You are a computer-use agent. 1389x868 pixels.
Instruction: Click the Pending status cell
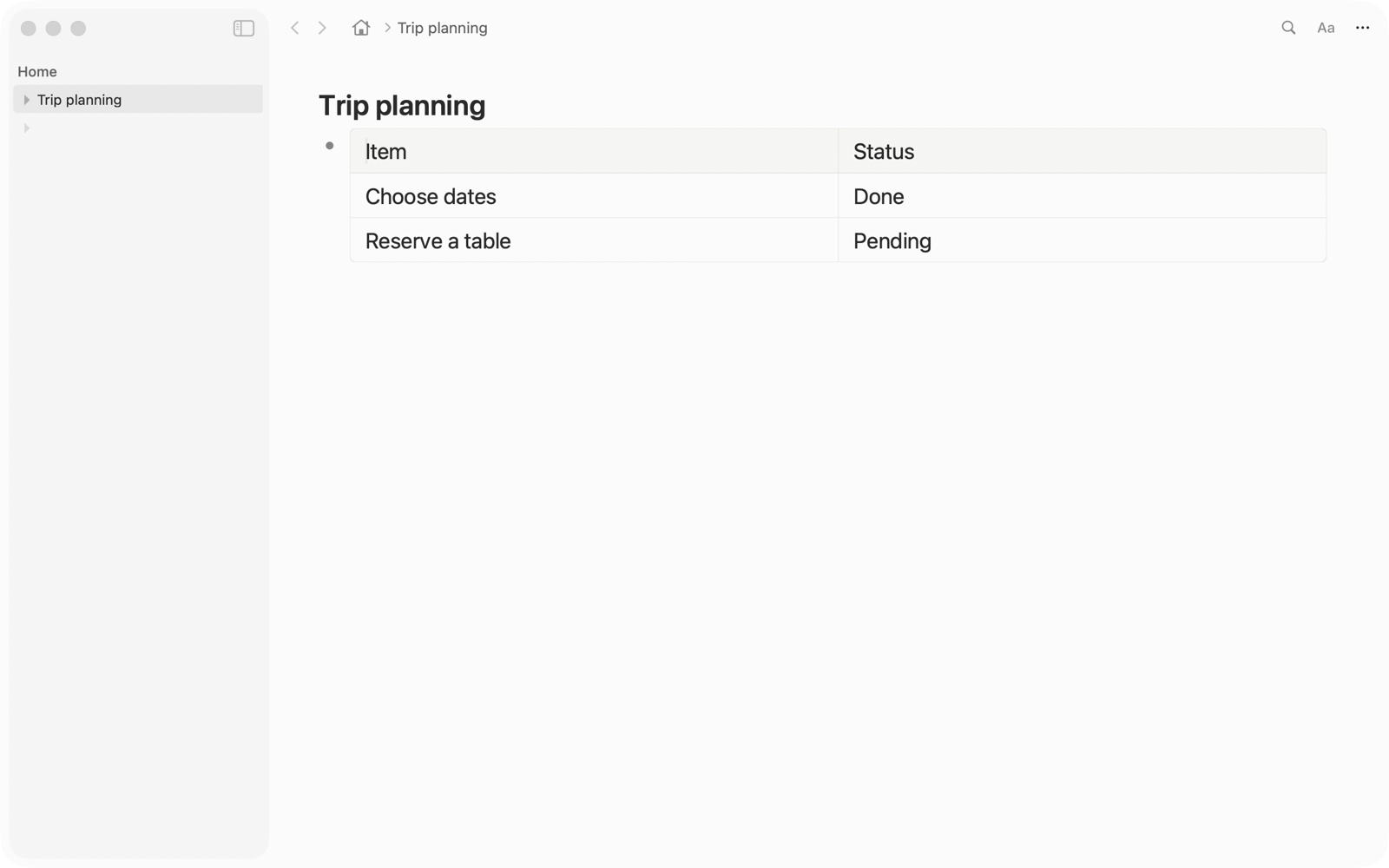click(x=1082, y=240)
